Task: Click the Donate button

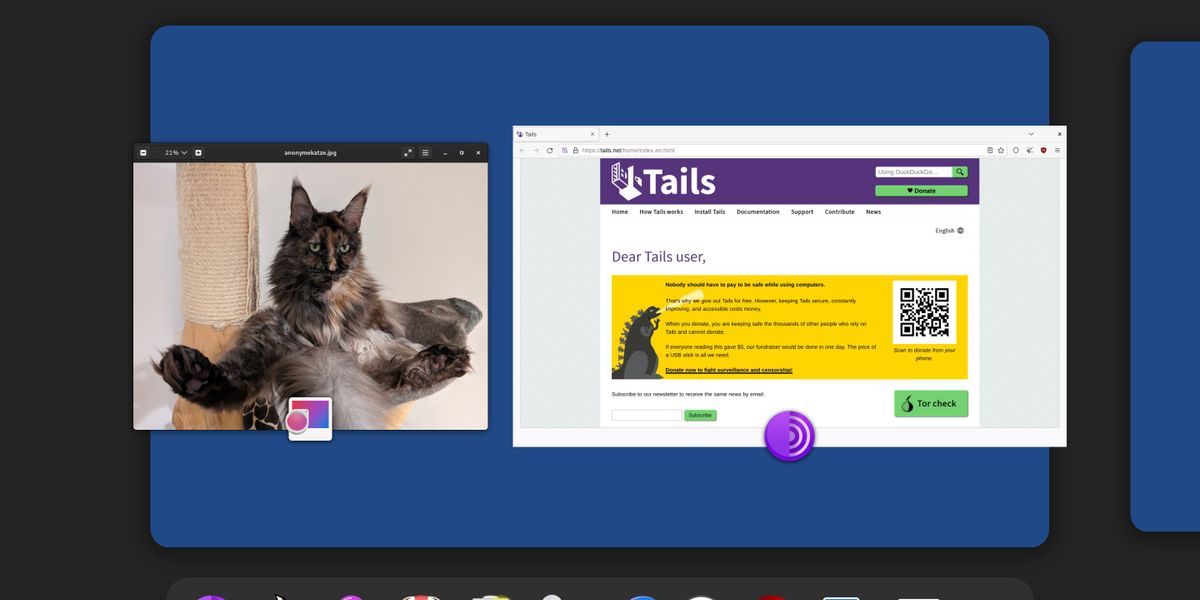Action: pos(920,190)
